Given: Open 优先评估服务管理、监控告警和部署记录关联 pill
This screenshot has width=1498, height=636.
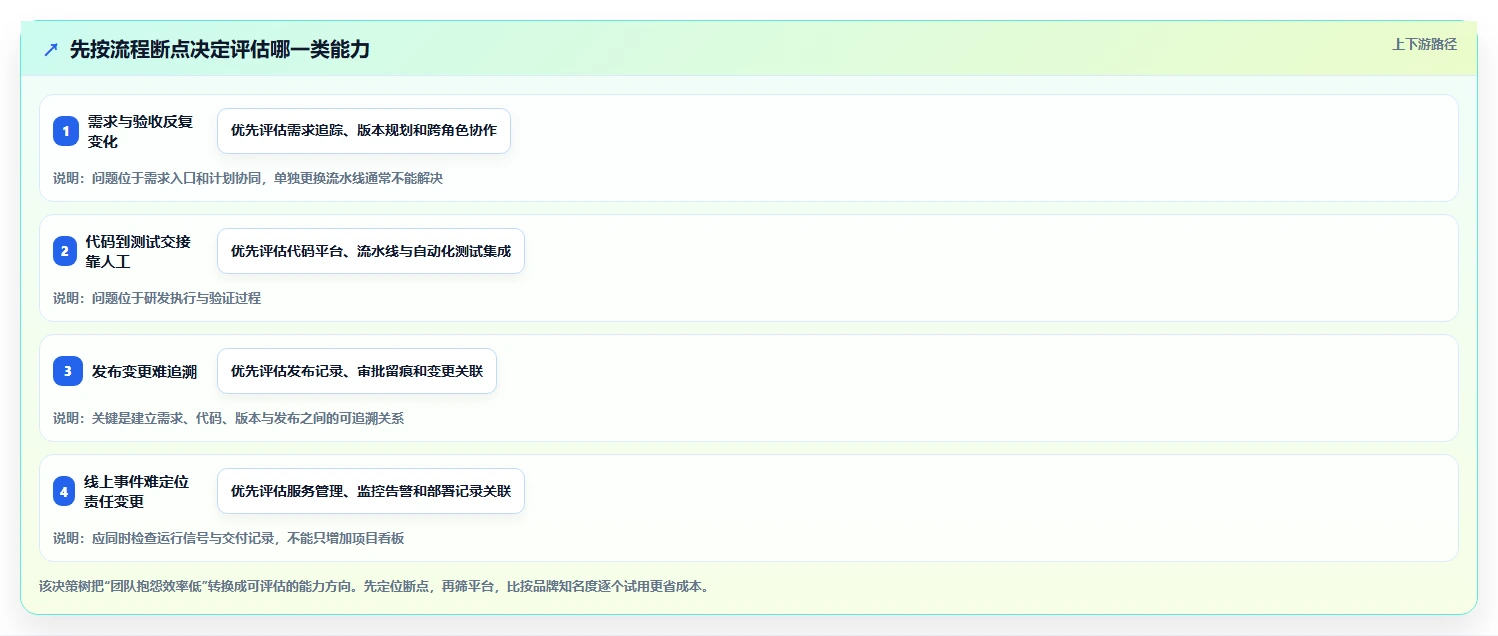Looking at the screenshot, I should 371,491.
